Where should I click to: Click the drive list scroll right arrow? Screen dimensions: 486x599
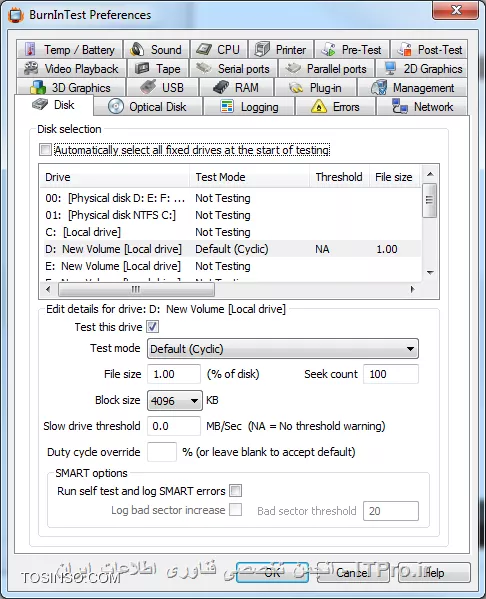(x=412, y=289)
